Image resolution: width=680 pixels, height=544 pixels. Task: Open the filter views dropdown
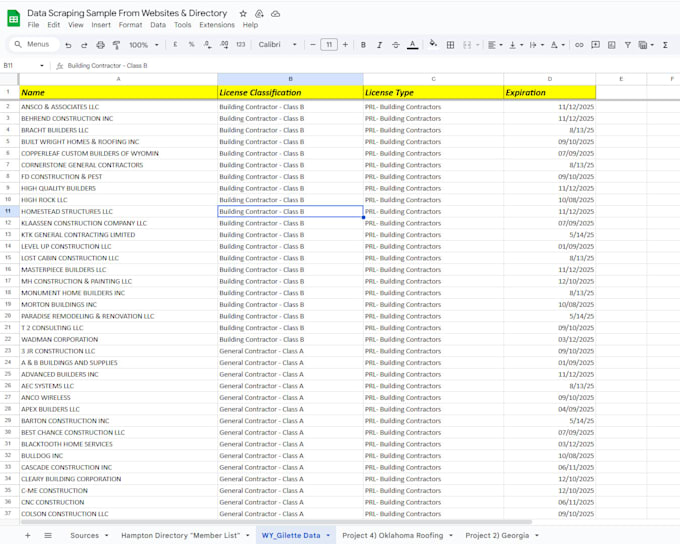coord(646,45)
